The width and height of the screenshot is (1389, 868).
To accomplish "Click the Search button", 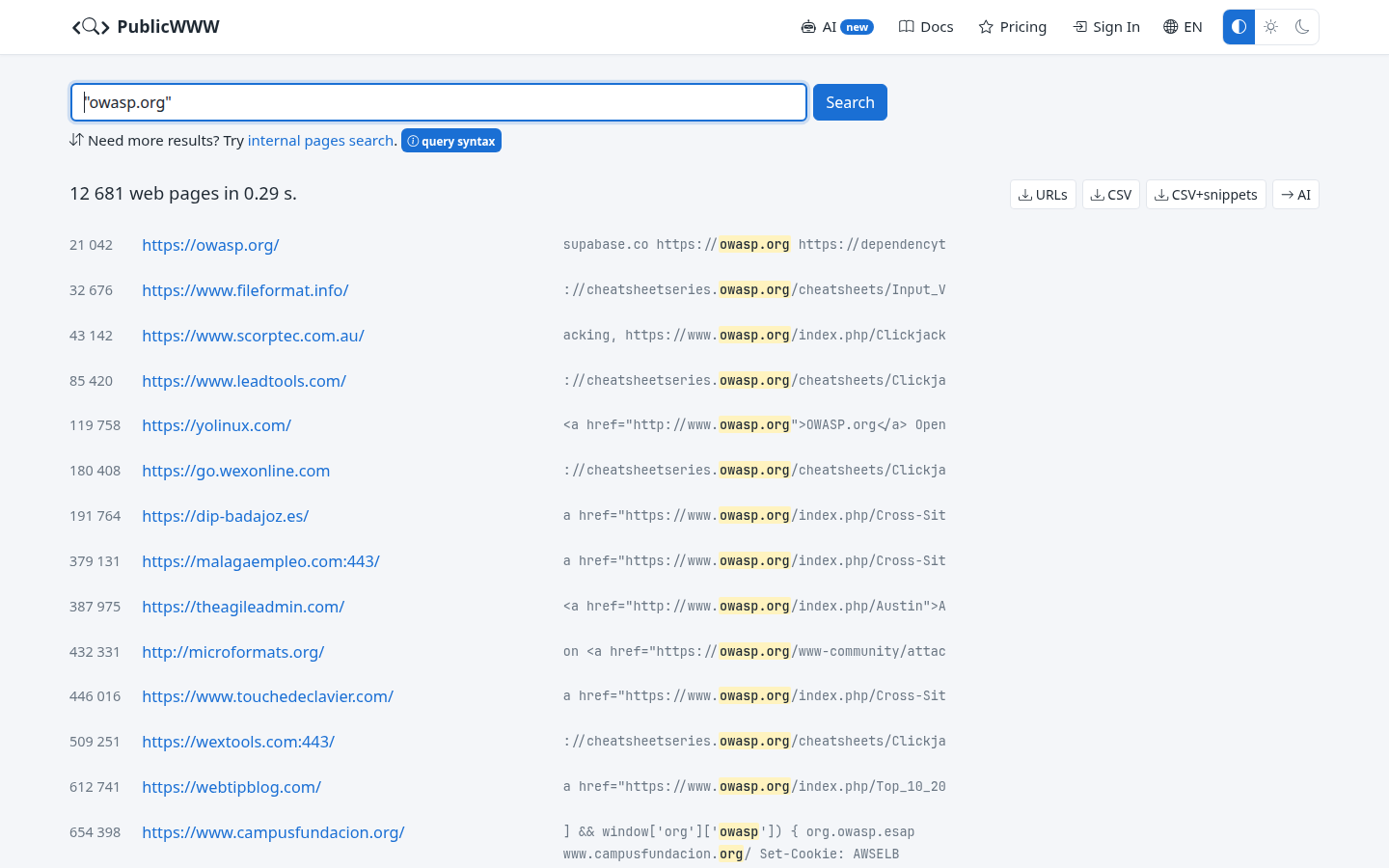I will pyautogui.click(x=850, y=102).
